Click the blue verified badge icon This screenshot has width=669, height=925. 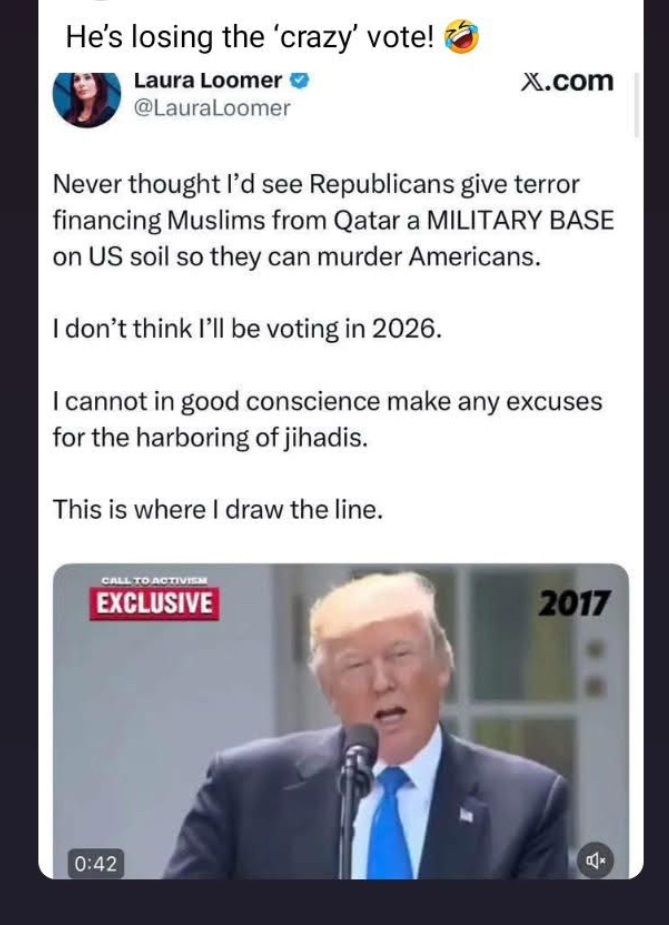300,80
